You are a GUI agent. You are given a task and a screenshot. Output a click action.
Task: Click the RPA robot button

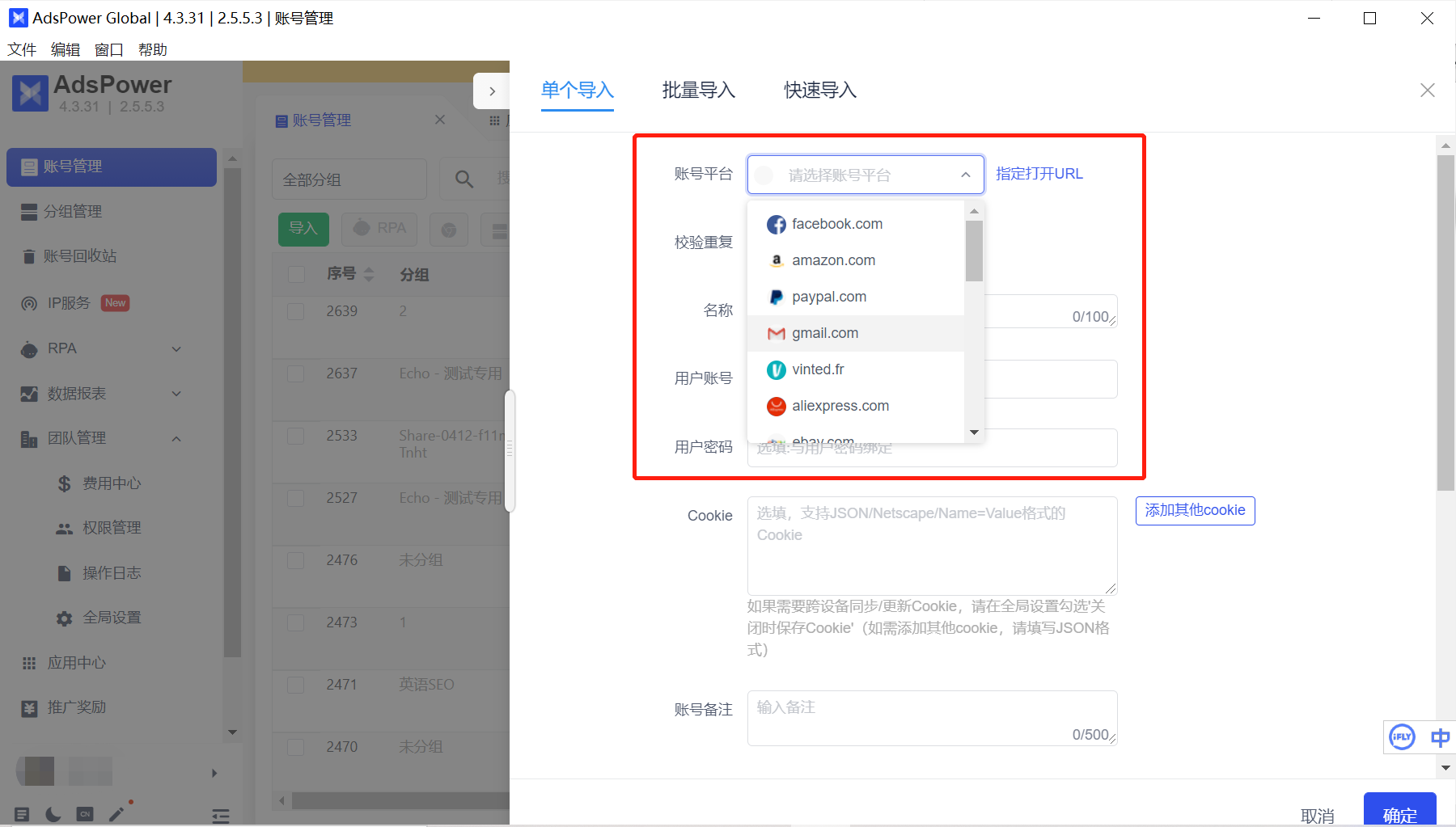tap(379, 229)
